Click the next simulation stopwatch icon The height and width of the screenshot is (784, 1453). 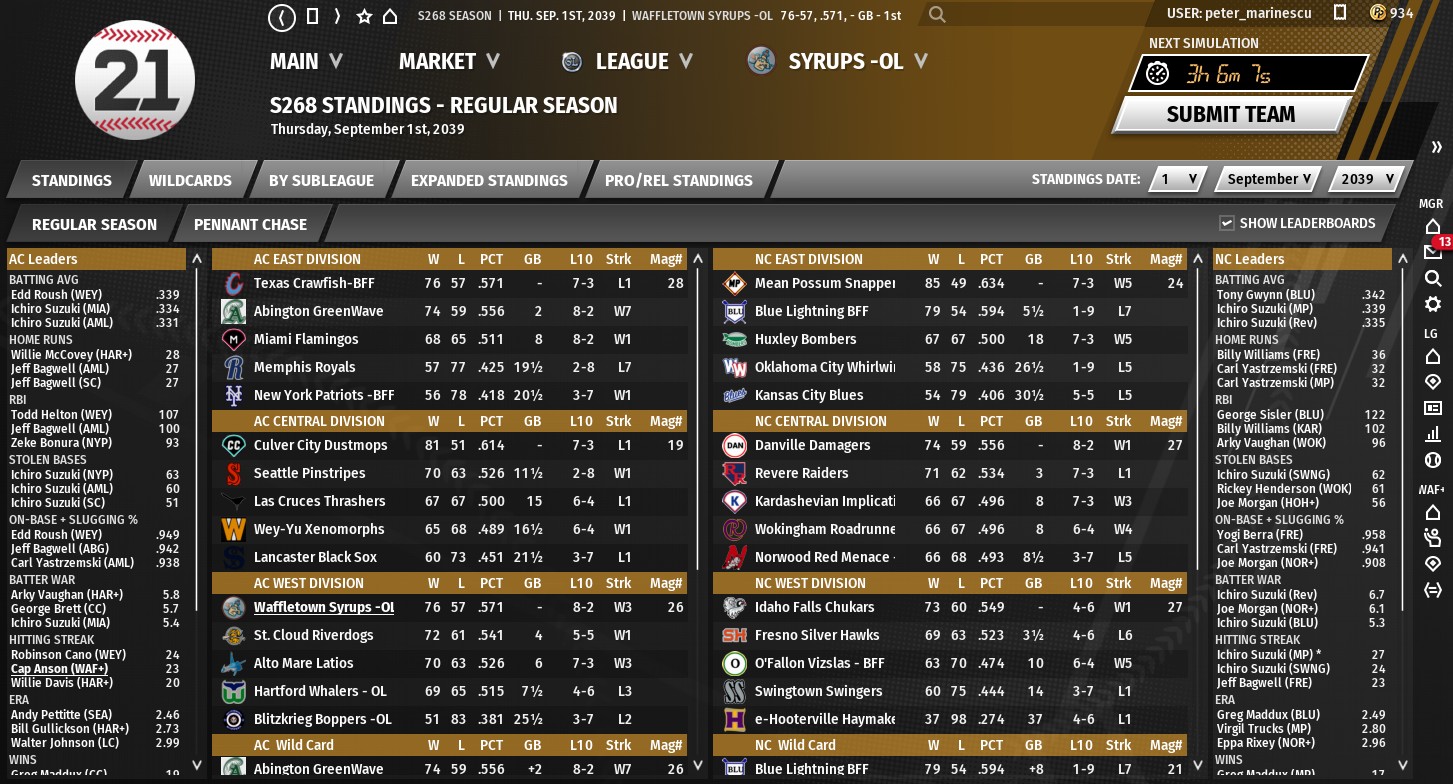point(1157,74)
